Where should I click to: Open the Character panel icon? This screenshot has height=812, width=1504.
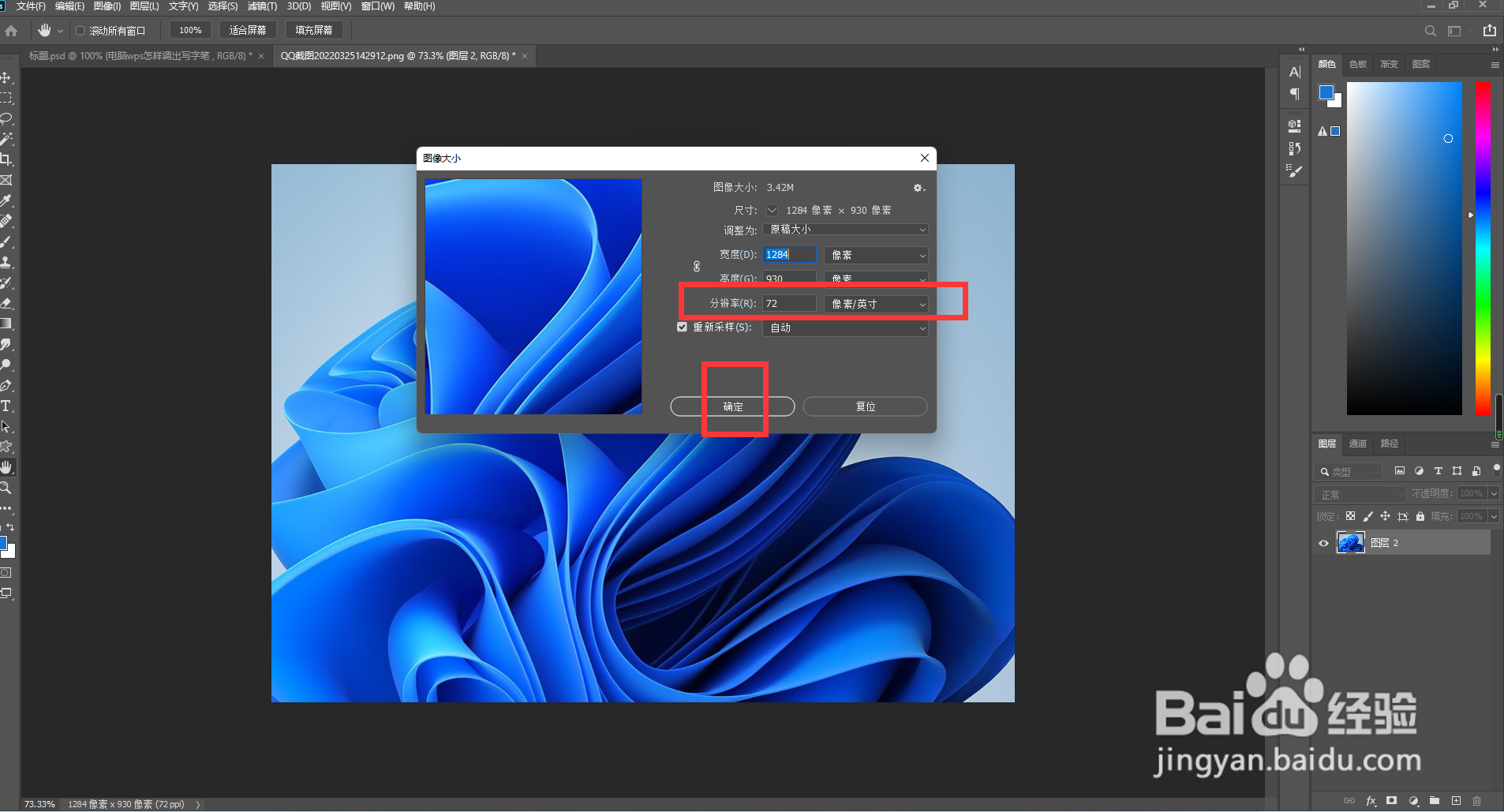pyautogui.click(x=1295, y=73)
